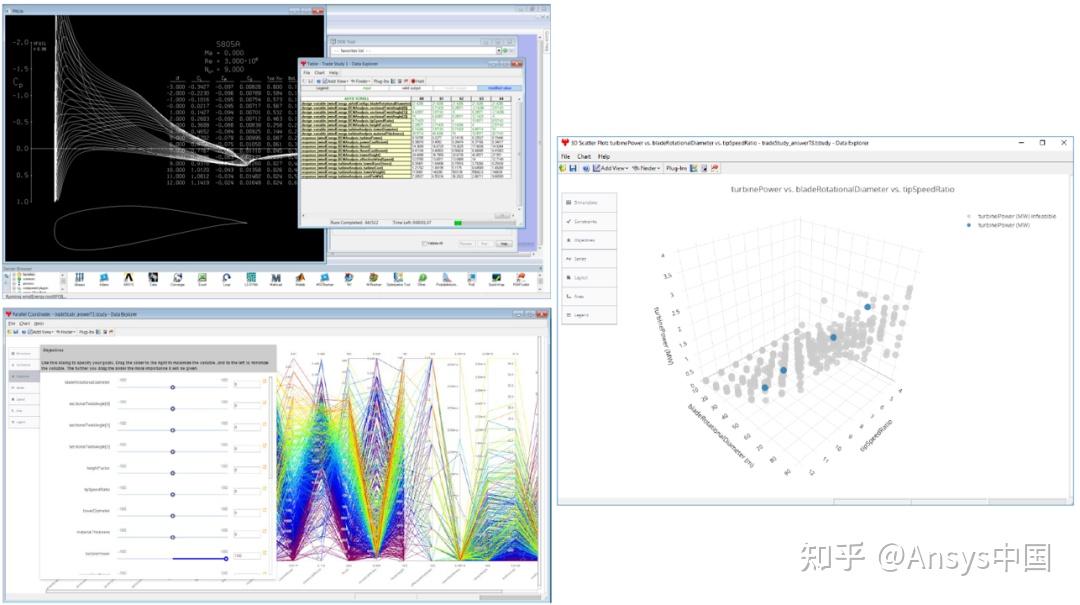Click the Save icon in the 3D Scatter Plot toolbar
Viewport: 1080px width, 605px height.
click(x=574, y=167)
